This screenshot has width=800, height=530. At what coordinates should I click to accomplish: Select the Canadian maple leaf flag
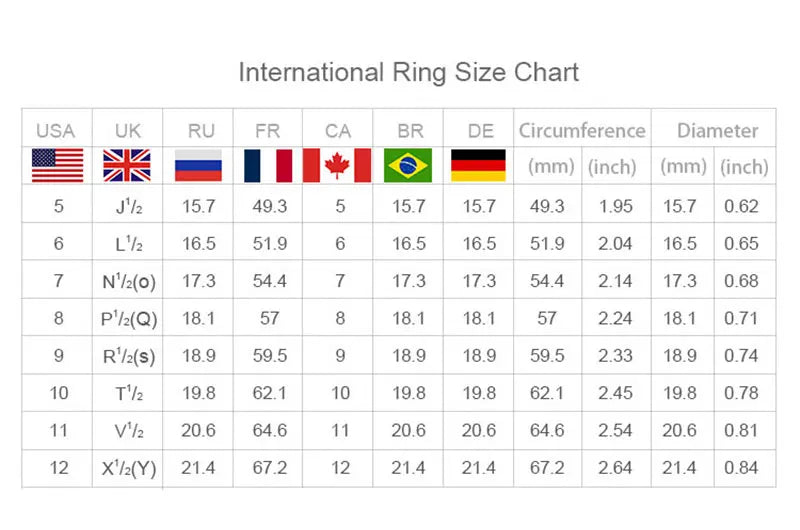click(337, 165)
